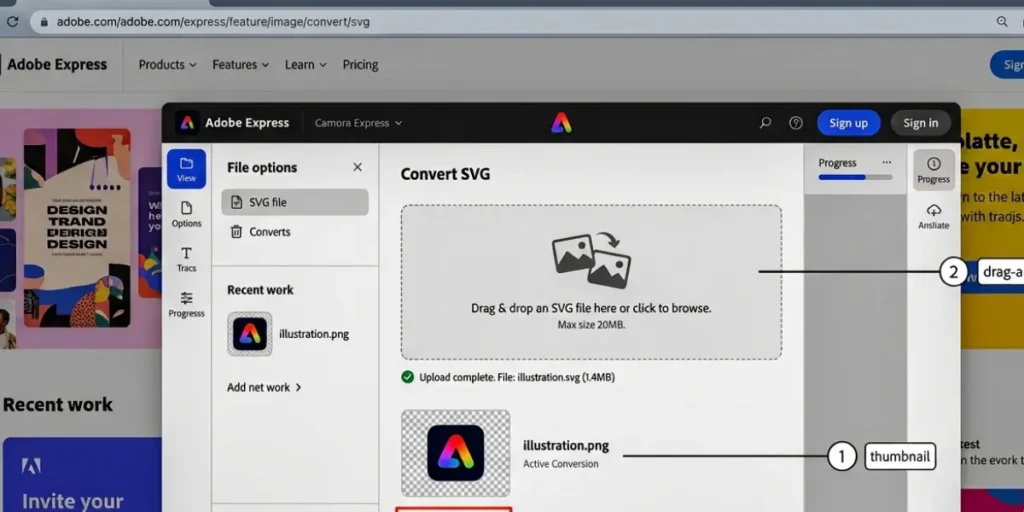
Task: Open the Features dropdown menu
Action: [x=240, y=65]
